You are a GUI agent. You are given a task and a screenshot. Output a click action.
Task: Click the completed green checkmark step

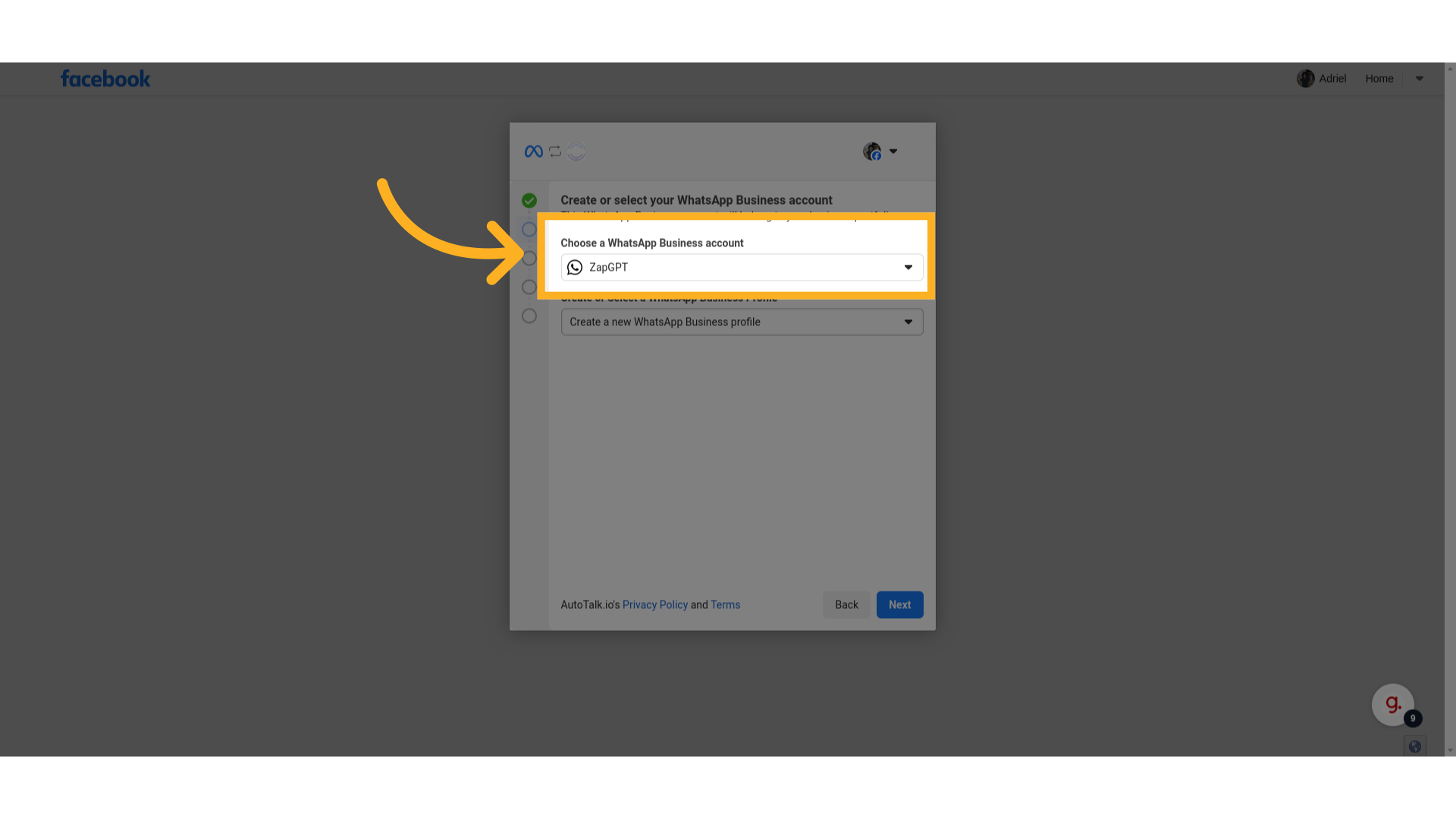point(529,201)
